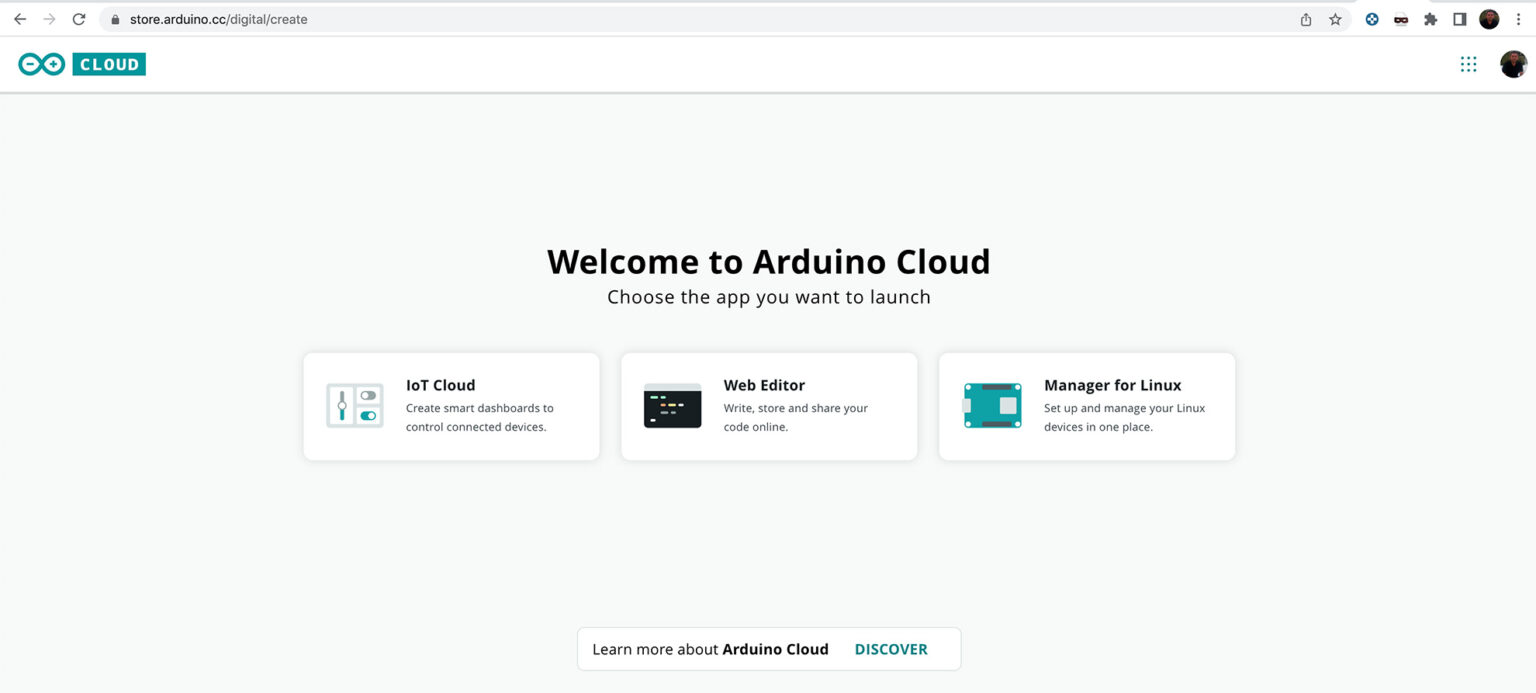Click the Arduino infinity logo
Image resolution: width=1536 pixels, height=693 pixels.
[41, 64]
